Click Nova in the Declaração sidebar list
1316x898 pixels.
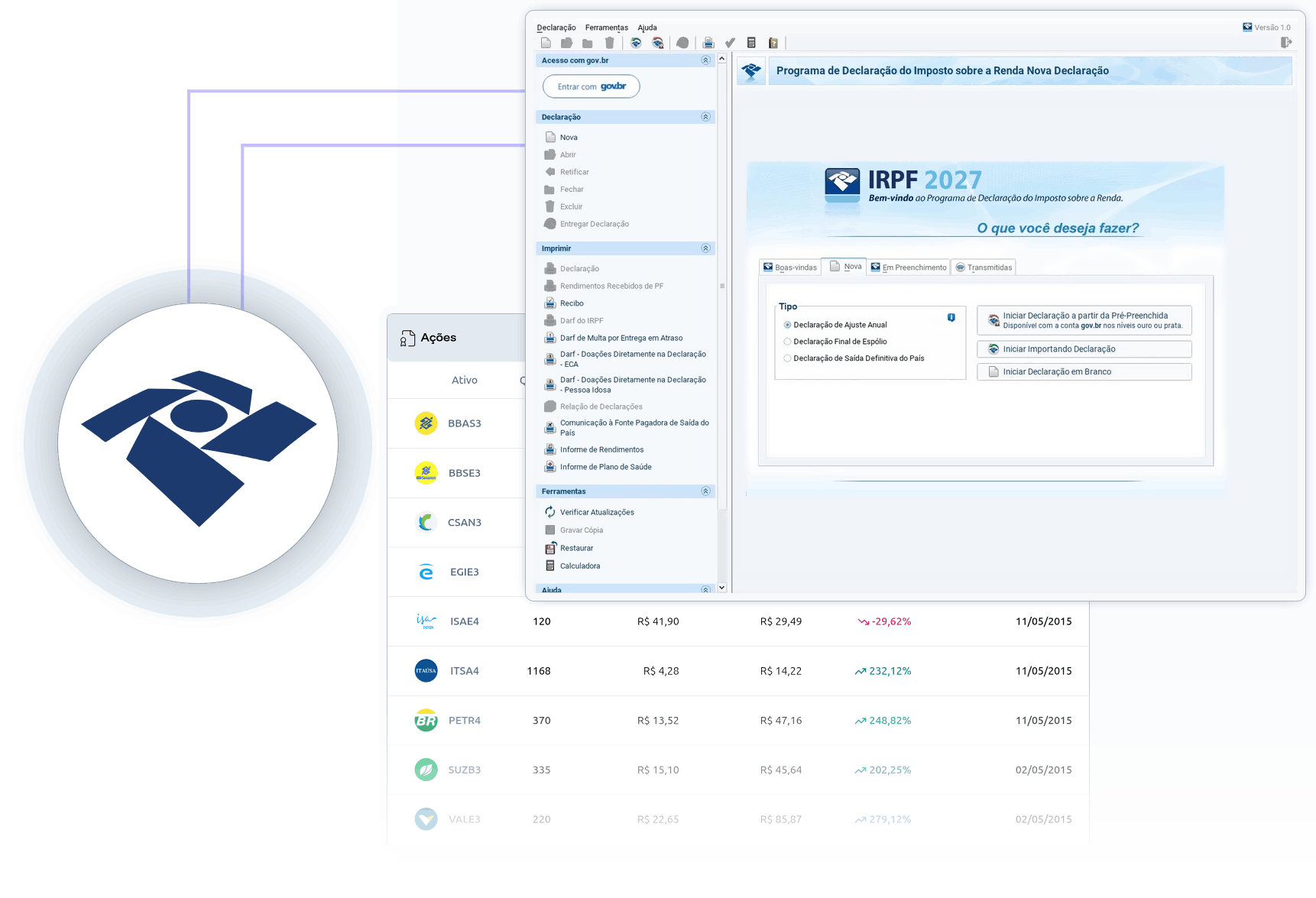click(561, 138)
